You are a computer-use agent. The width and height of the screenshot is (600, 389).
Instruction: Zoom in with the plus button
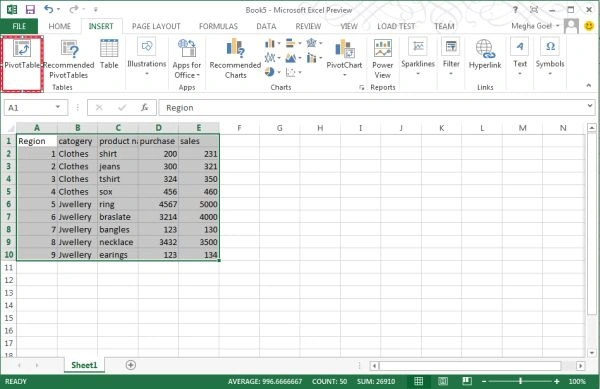pos(556,381)
